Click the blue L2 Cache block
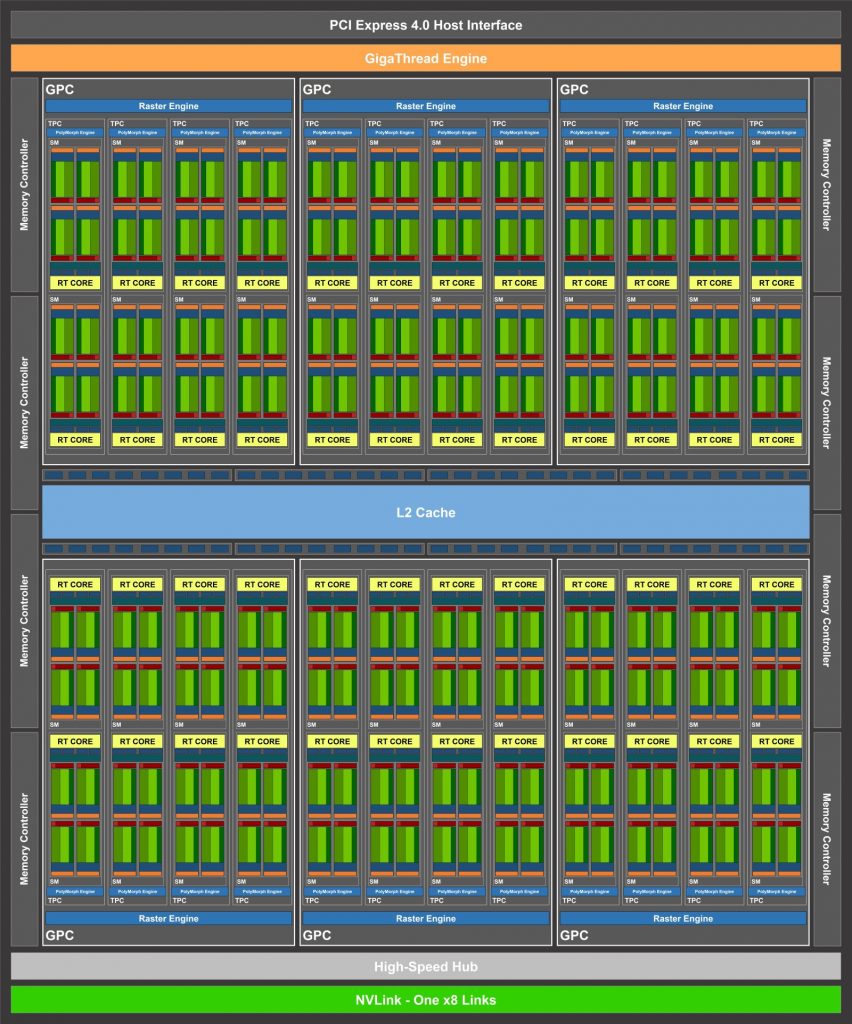 coord(426,513)
